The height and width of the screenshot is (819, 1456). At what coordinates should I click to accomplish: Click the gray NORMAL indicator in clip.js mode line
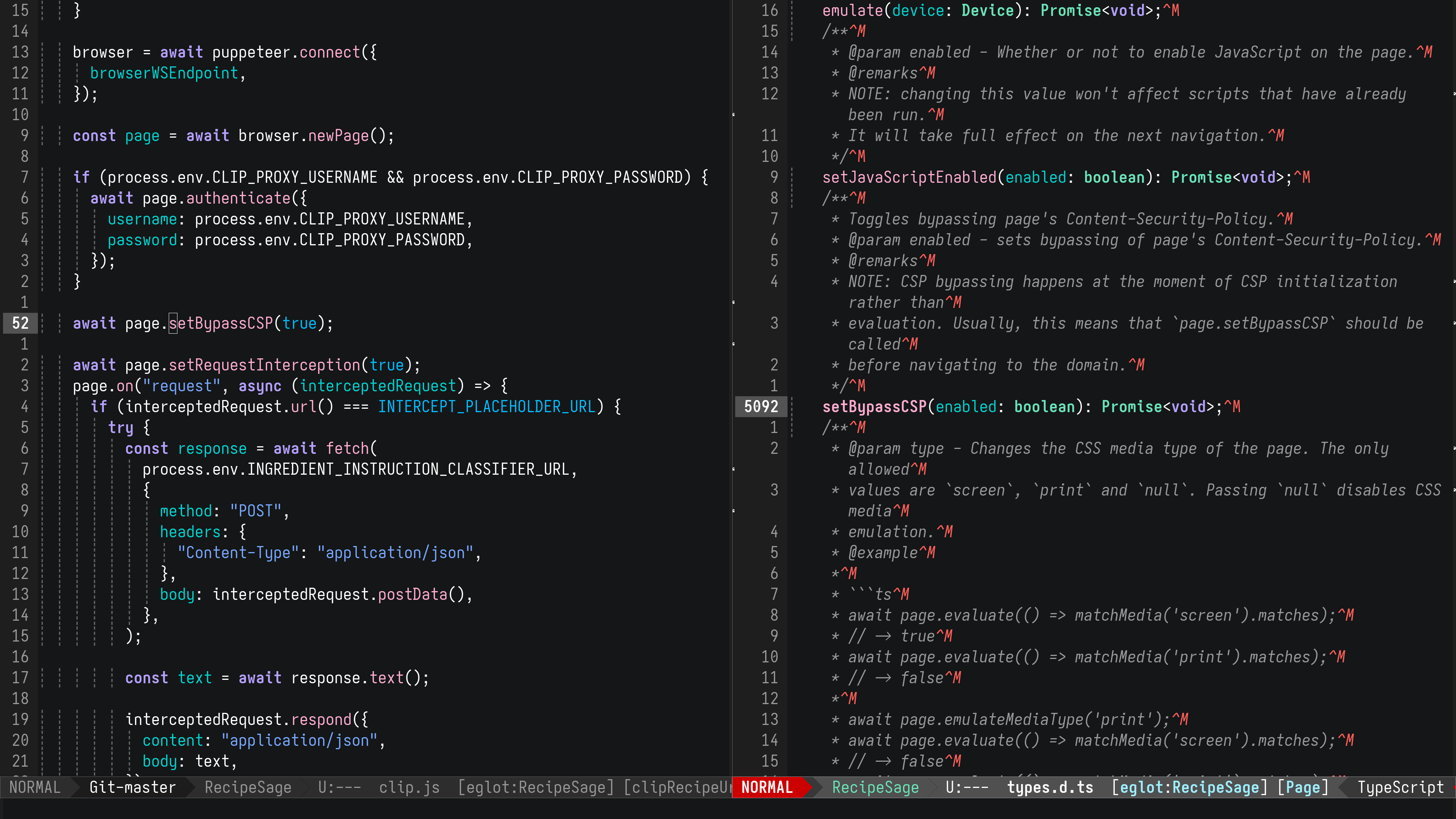point(35,788)
